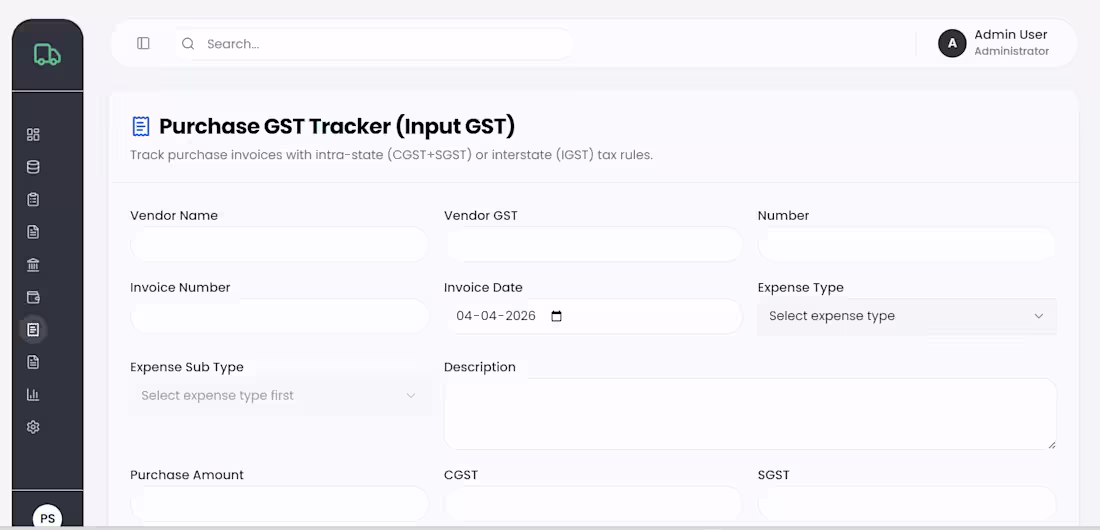Viewport: 1100px width, 530px height.
Task: Click the Description text area
Action: click(x=749, y=413)
